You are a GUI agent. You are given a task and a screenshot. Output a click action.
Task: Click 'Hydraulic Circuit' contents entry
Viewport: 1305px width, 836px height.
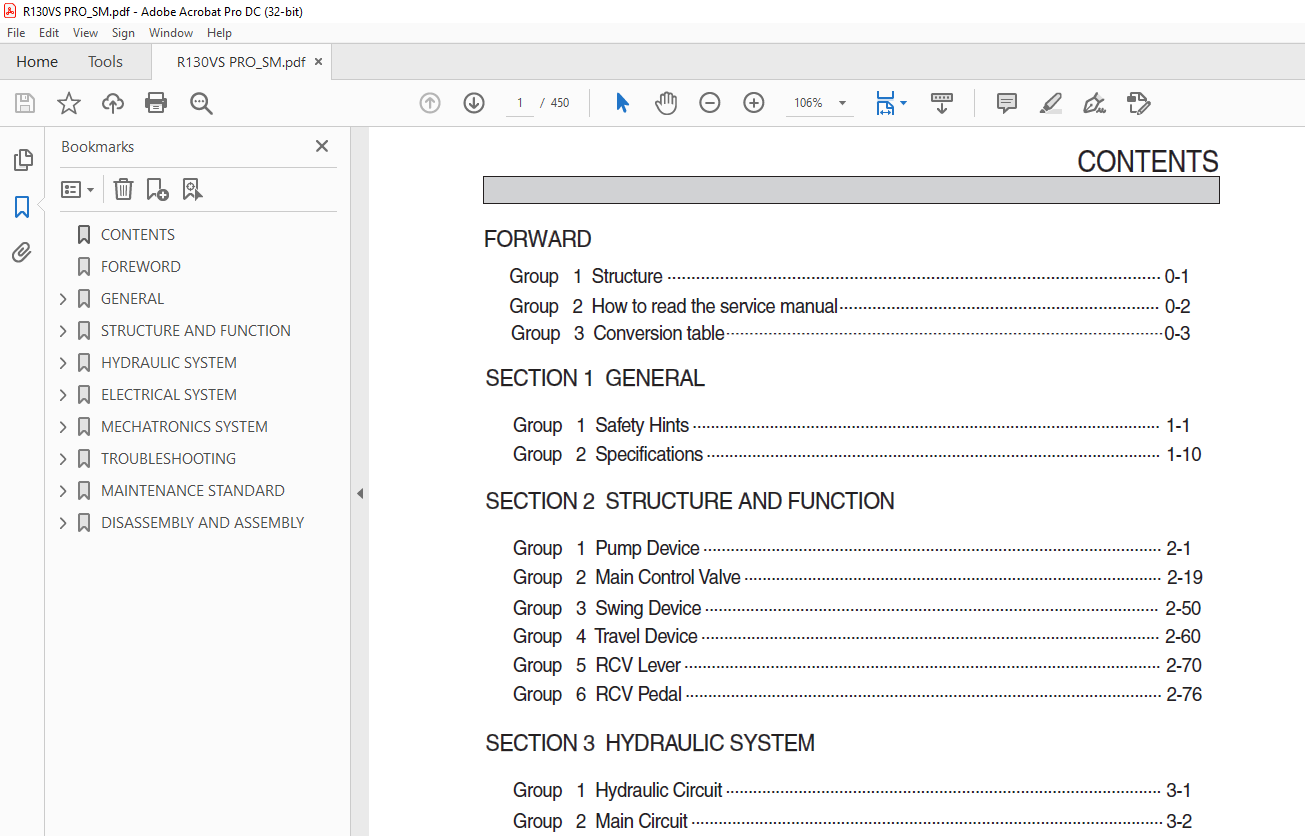pos(659,790)
